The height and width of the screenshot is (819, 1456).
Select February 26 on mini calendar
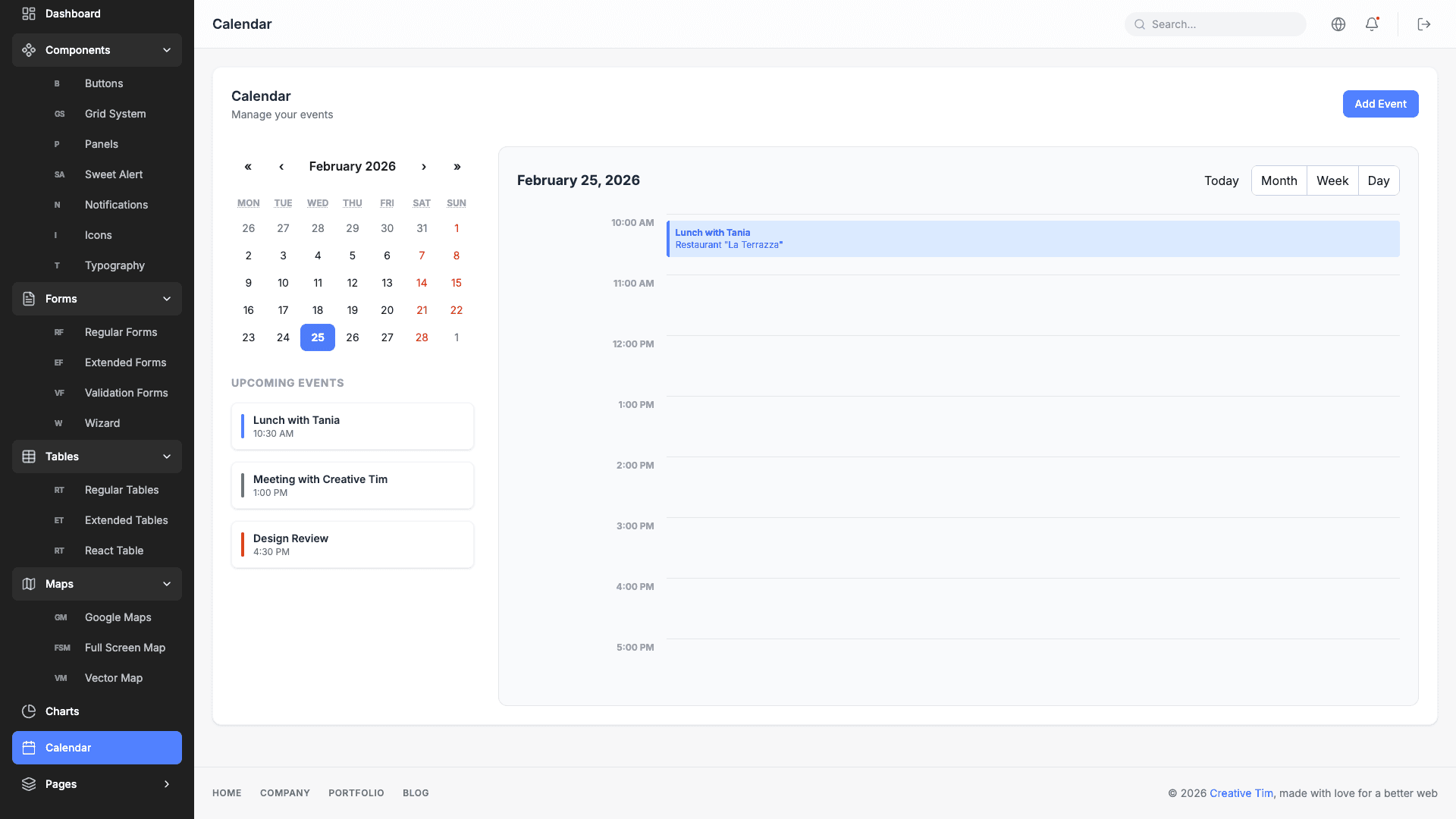coord(352,337)
